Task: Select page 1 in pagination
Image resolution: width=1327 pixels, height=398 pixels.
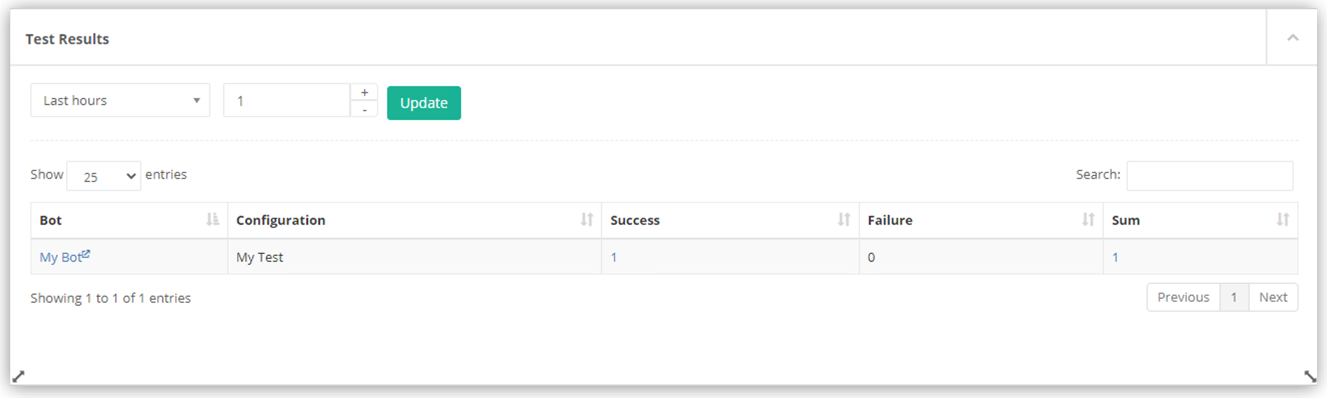Action: 1234,297
